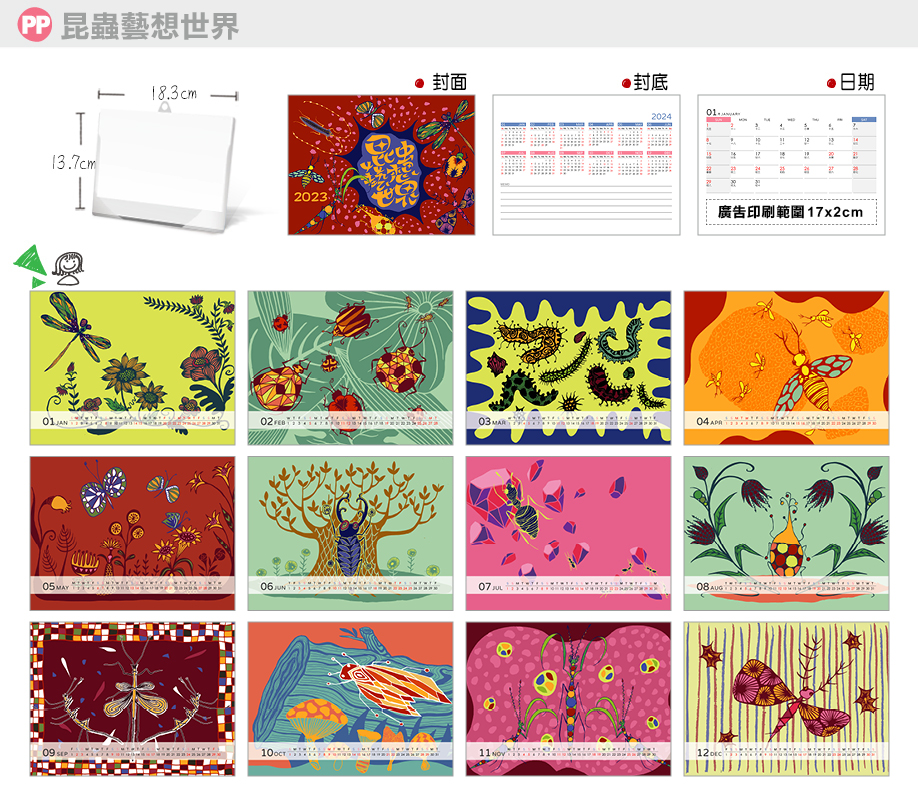Image resolution: width=918 pixels, height=800 pixels.
Task: Click the red bullet beside 日期
Action: pyautogui.click(x=831, y=84)
